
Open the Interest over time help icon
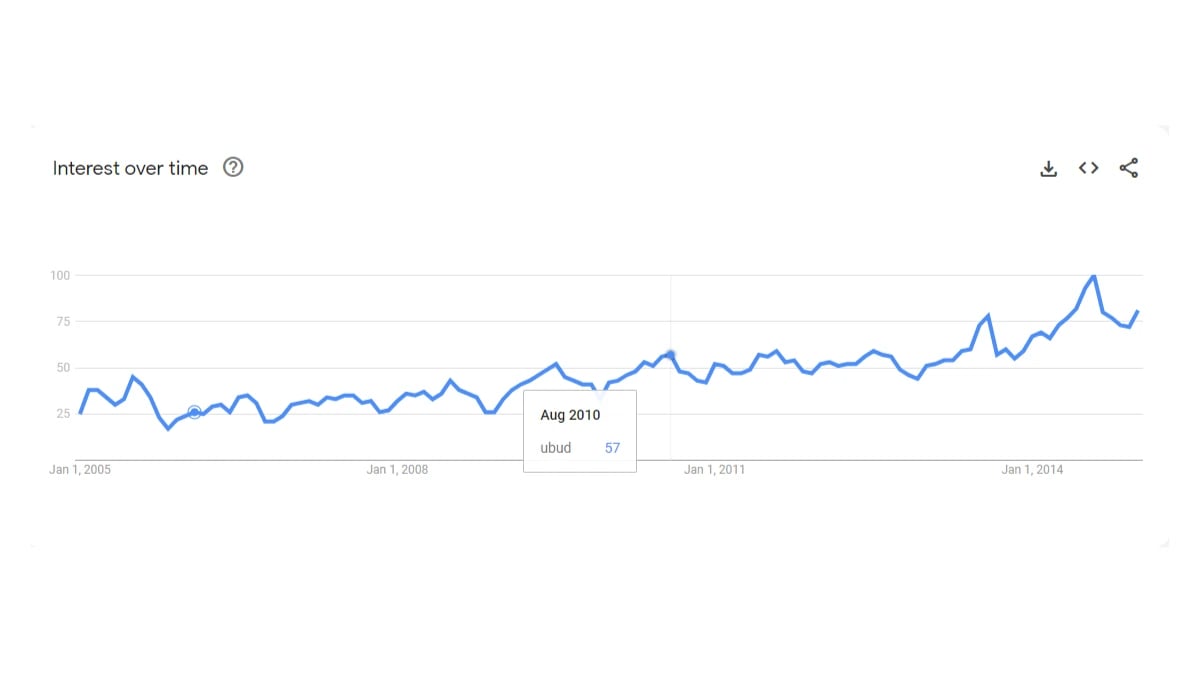point(233,167)
